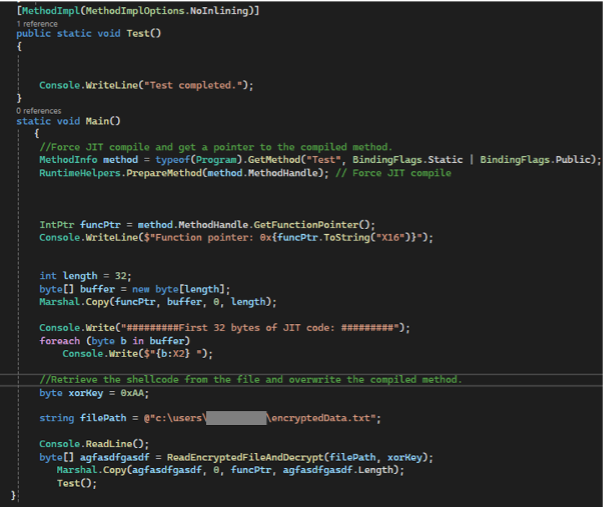Click the MethodInfo method assignment line
The image size is (604, 508).
[x=320, y=160]
